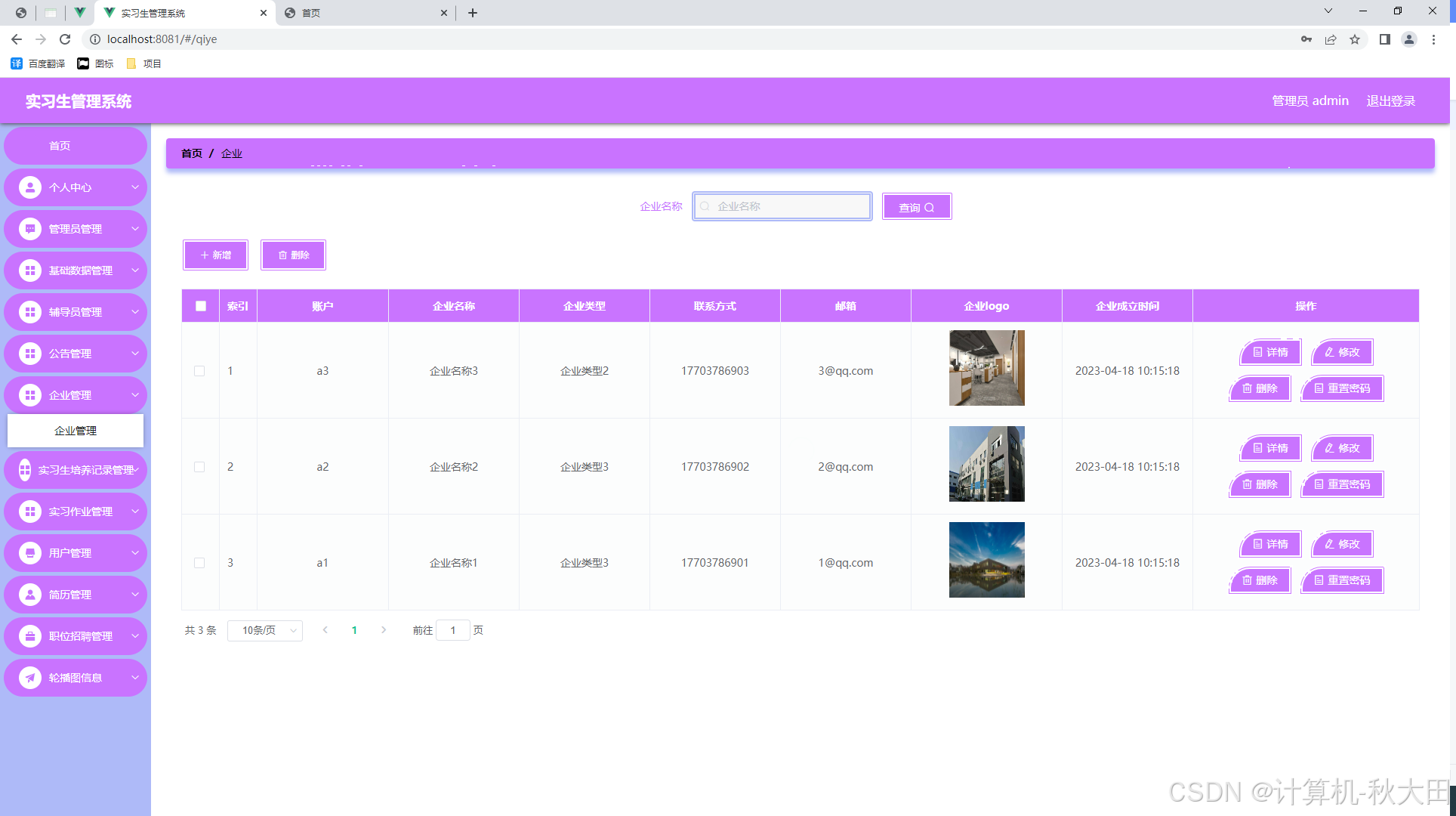Bookmark this page with star icon

(1355, 39)
